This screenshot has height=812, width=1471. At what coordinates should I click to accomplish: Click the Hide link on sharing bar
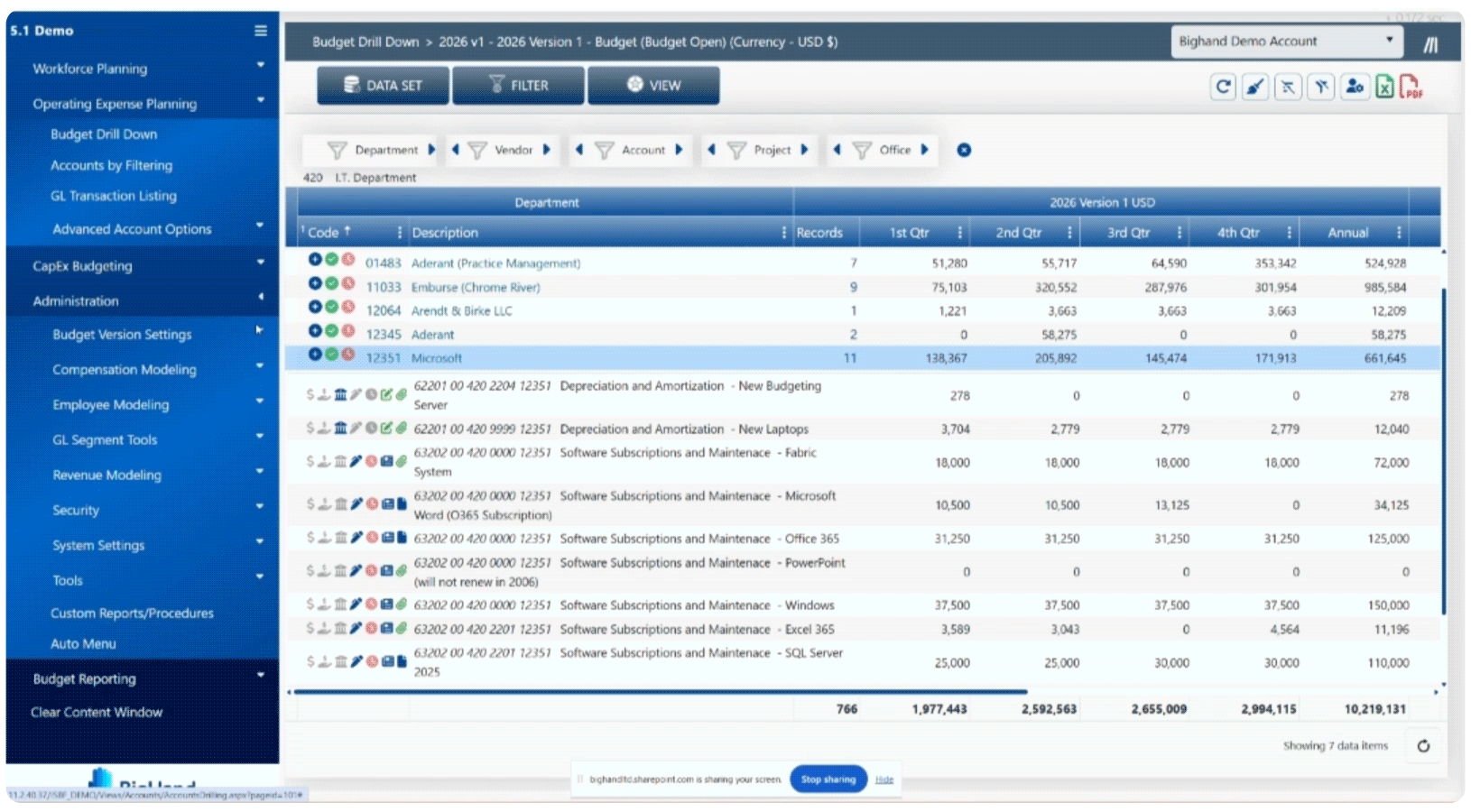(x=884, y=780)
